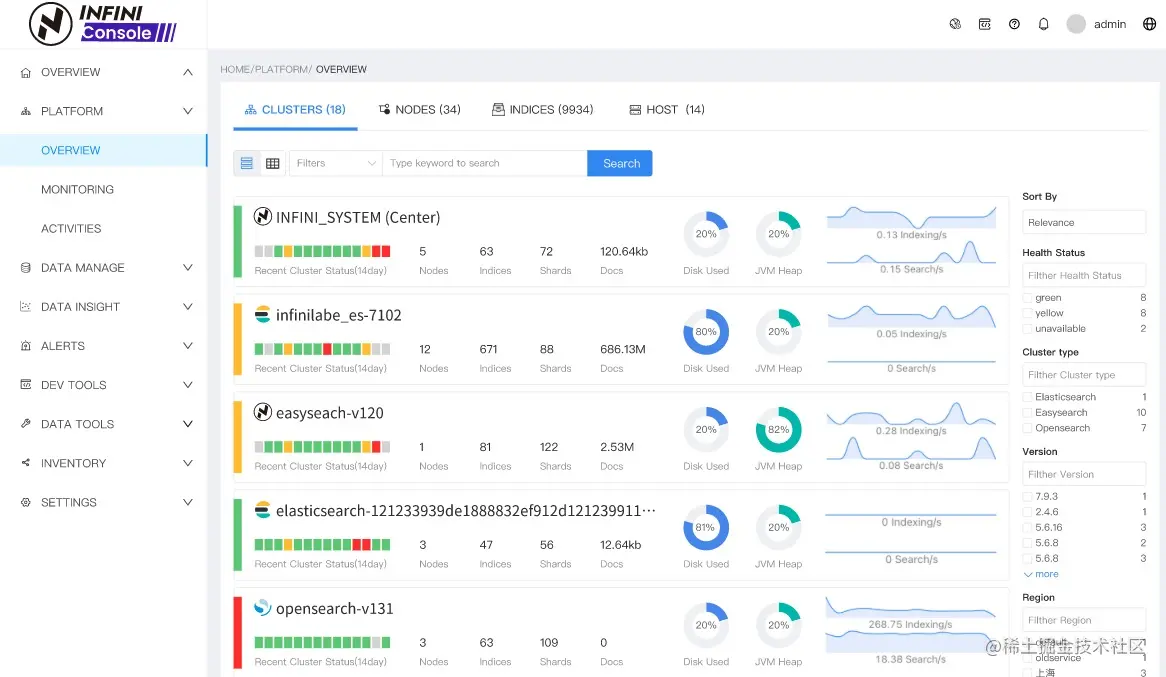Collapse the OVERVIEW sidebar section chevron
This screenshot has height=677, width=1166.
coord(187,72)
